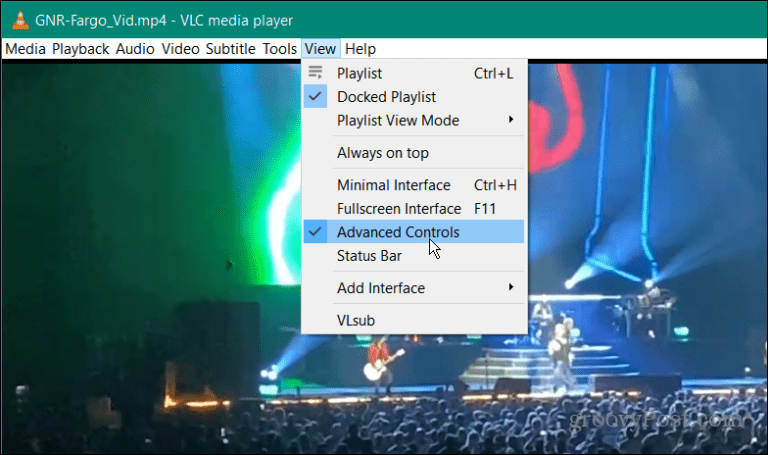Open VLsub from the View menu

pyautogui.click(x=414, y=320)
